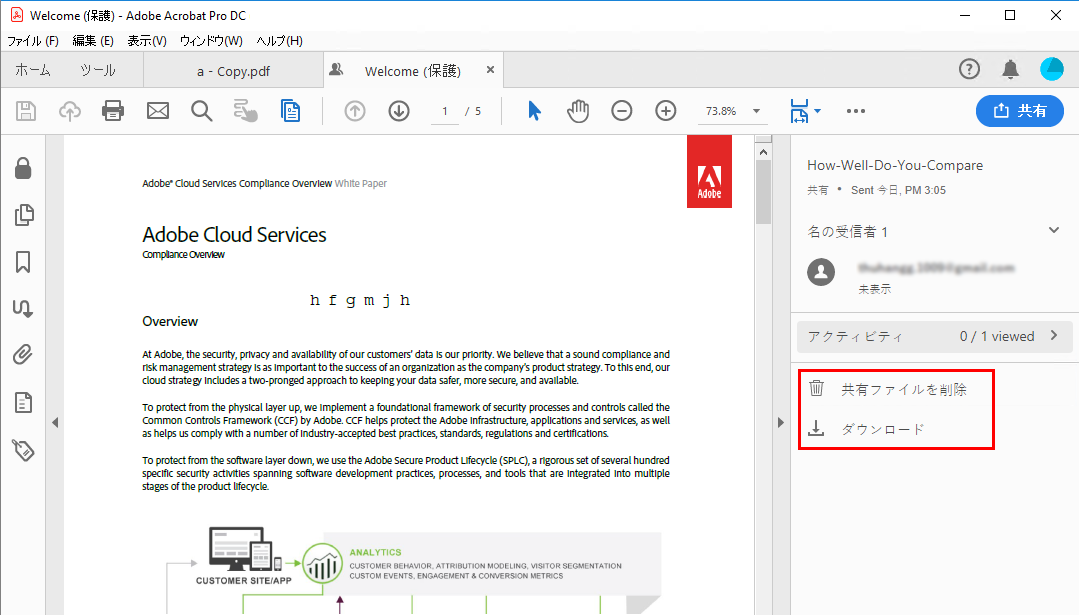
Task: Expand the fit-page options arrow
Action: click(x=818, y=111)
